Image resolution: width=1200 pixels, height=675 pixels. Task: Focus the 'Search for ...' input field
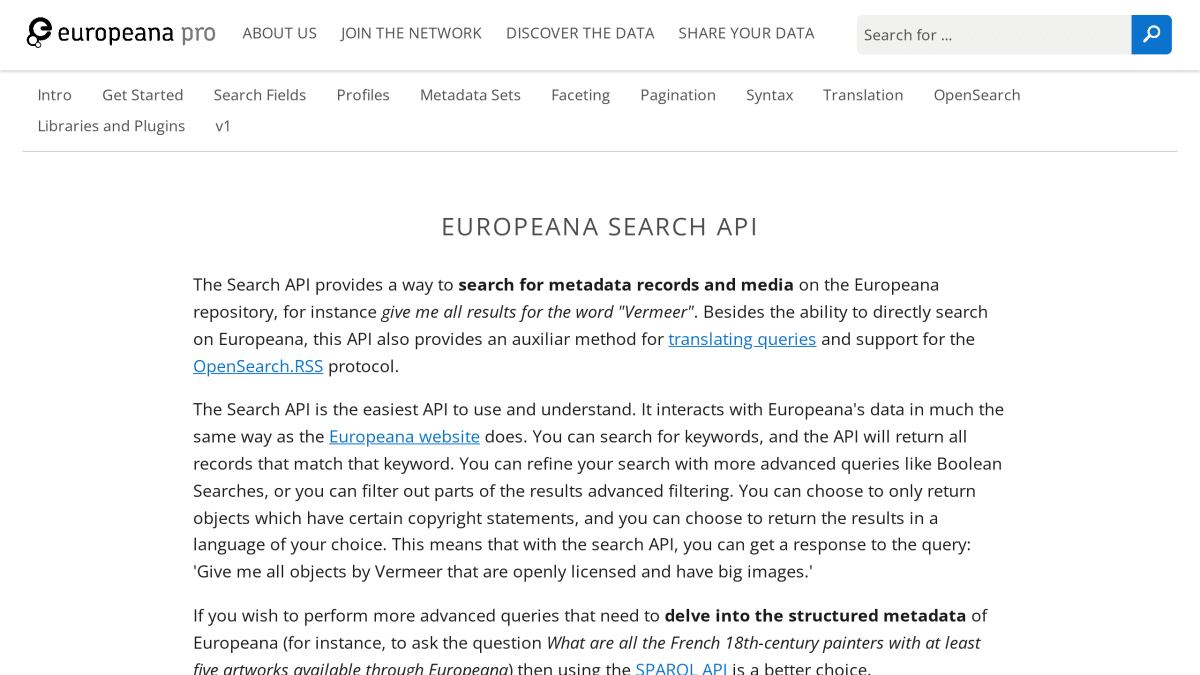coord(993,34)
